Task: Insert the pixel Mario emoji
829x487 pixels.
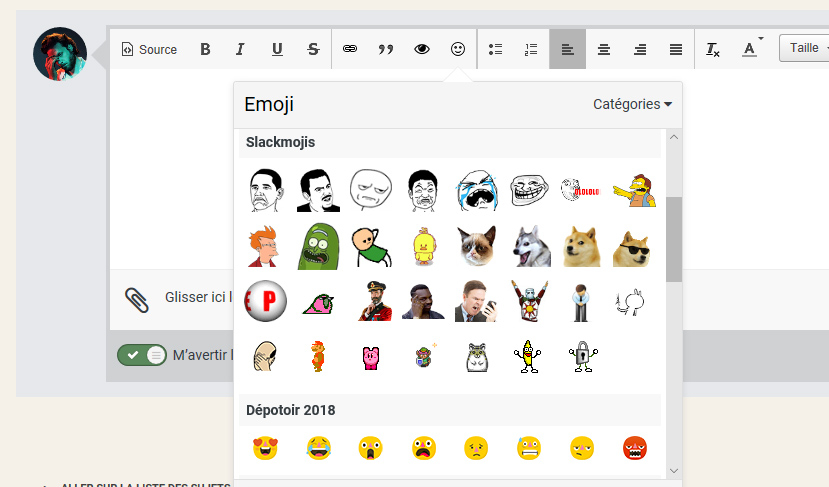Action: click(318, 356)
